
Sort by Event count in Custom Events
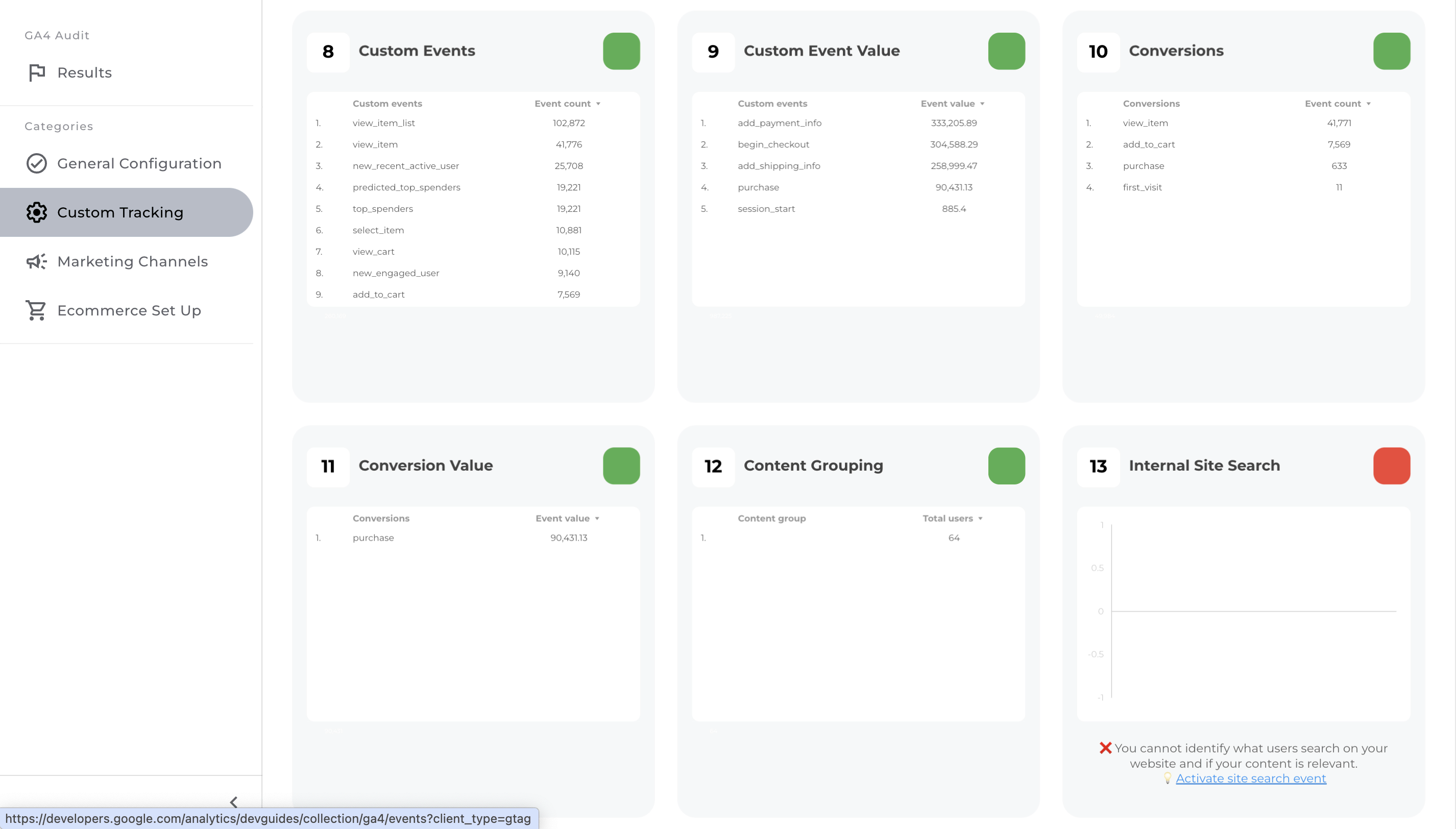[566, 103]
